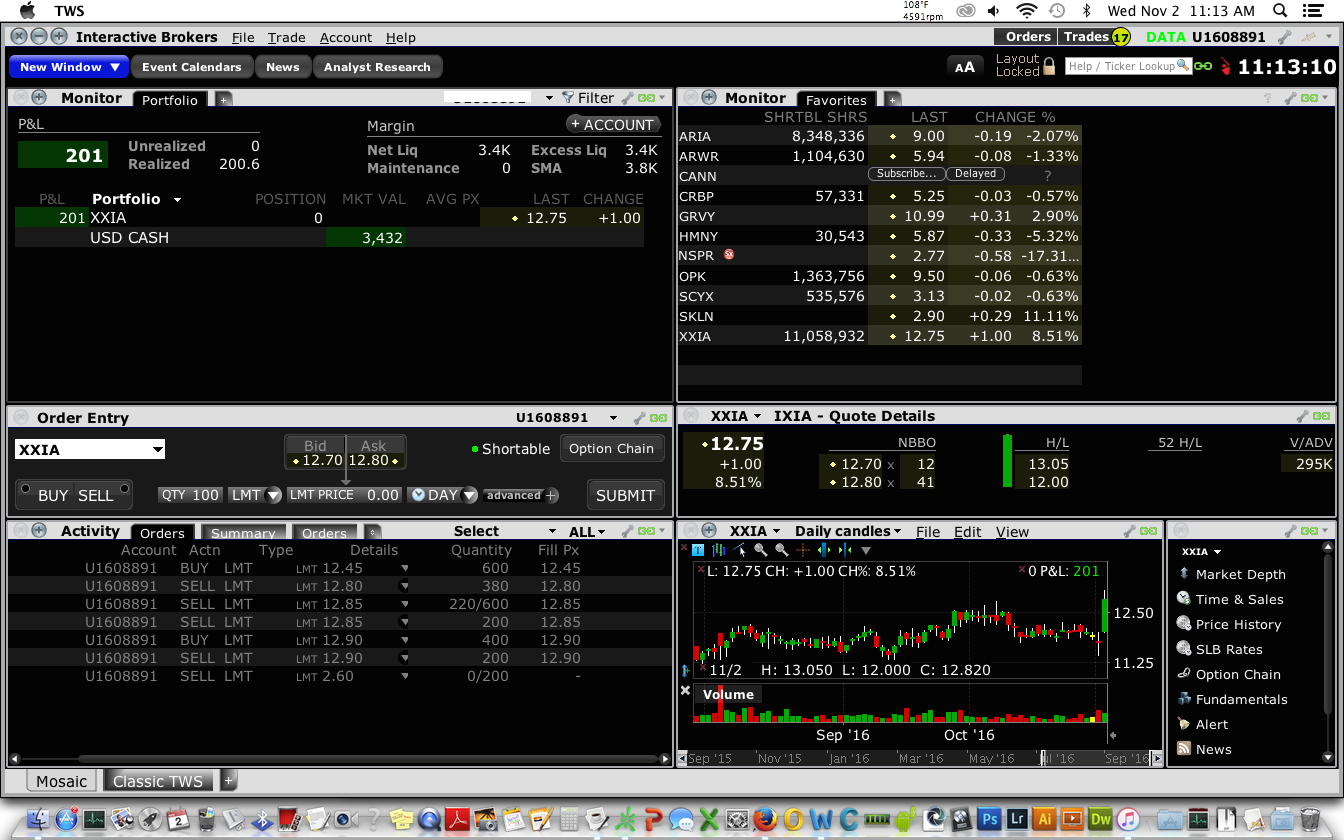
Task: Add a new tab next to Favorites
Action: click(893, 99)
